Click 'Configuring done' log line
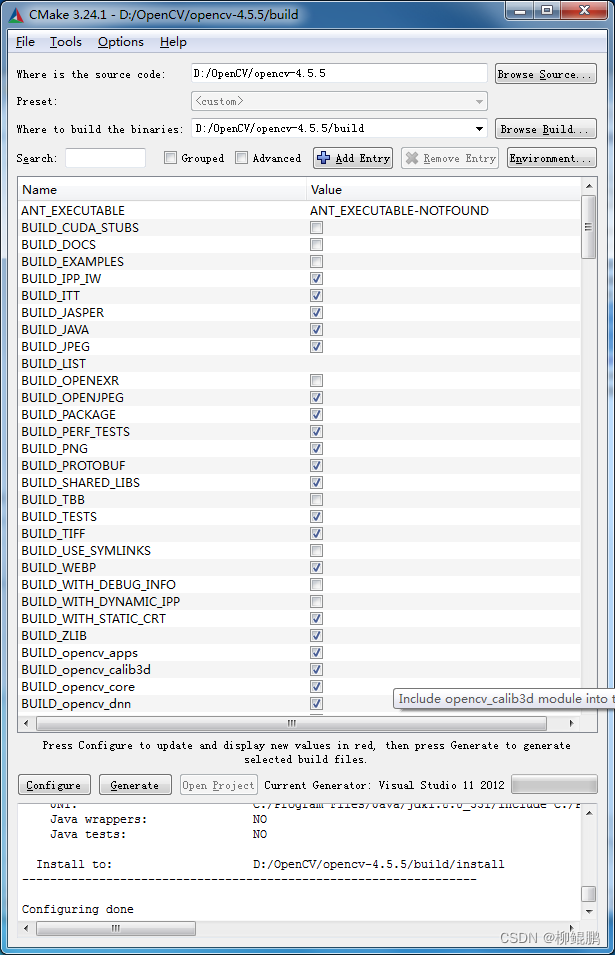This screenshot has height=955, width=615. coord(78,909)
